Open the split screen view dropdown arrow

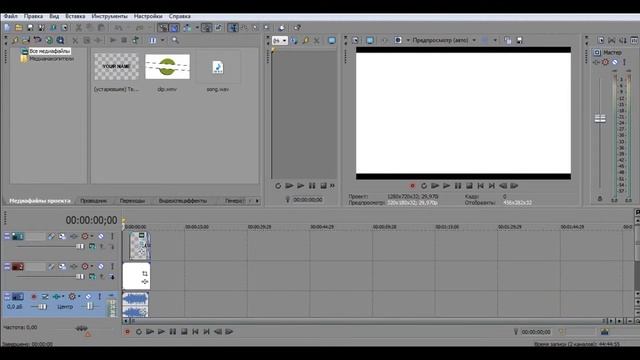coord(408,40)
